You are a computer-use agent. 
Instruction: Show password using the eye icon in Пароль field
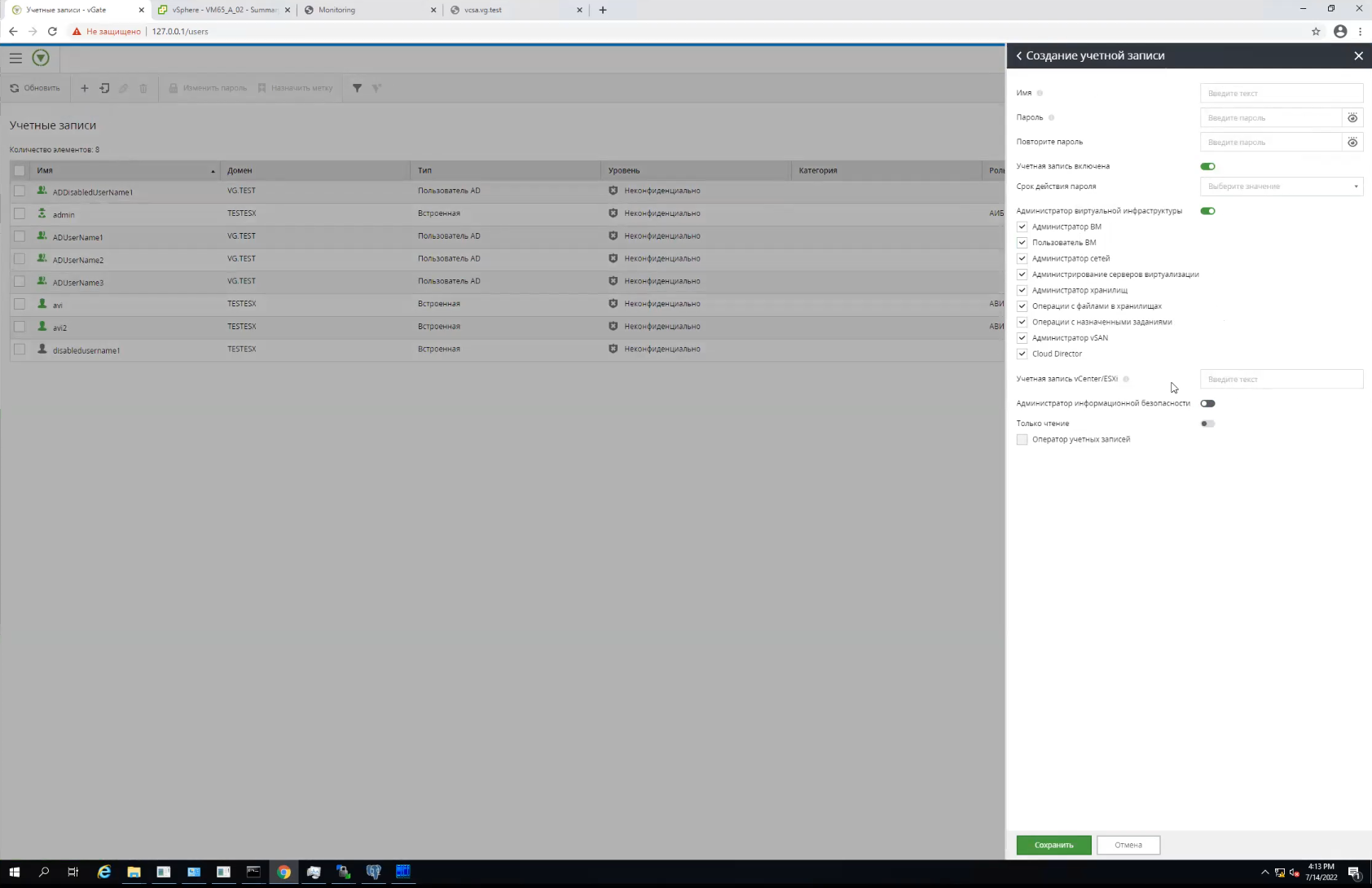1352,118
